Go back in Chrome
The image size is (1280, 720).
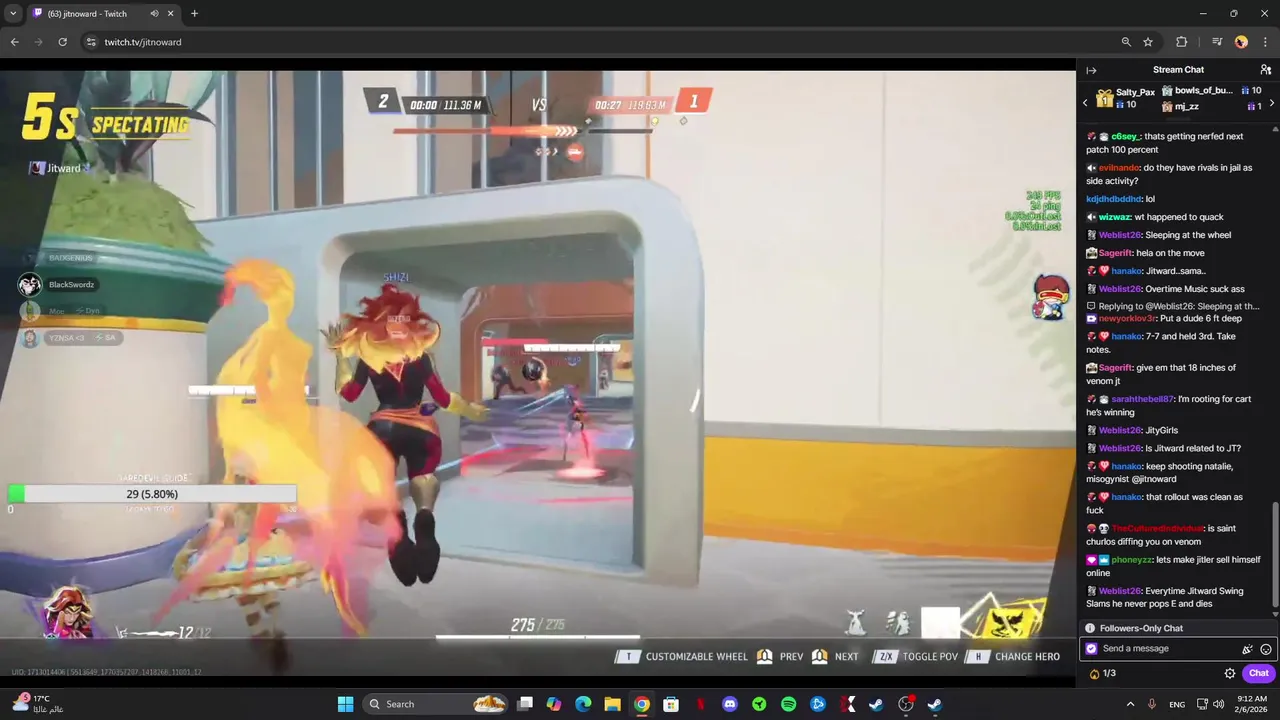[14, 42]
